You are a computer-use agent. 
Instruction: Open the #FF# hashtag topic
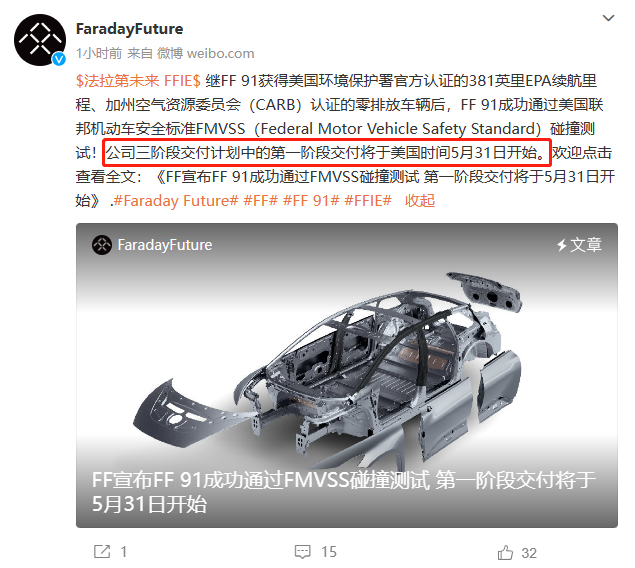pos(260,201)
